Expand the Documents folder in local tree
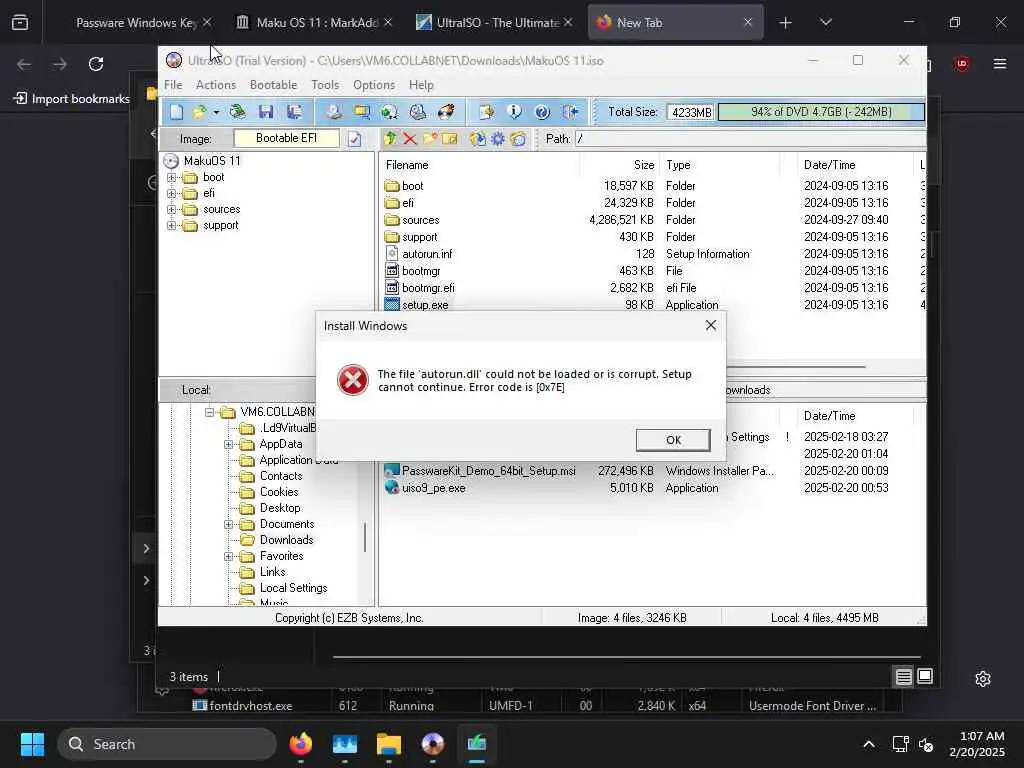 (229, 524)
